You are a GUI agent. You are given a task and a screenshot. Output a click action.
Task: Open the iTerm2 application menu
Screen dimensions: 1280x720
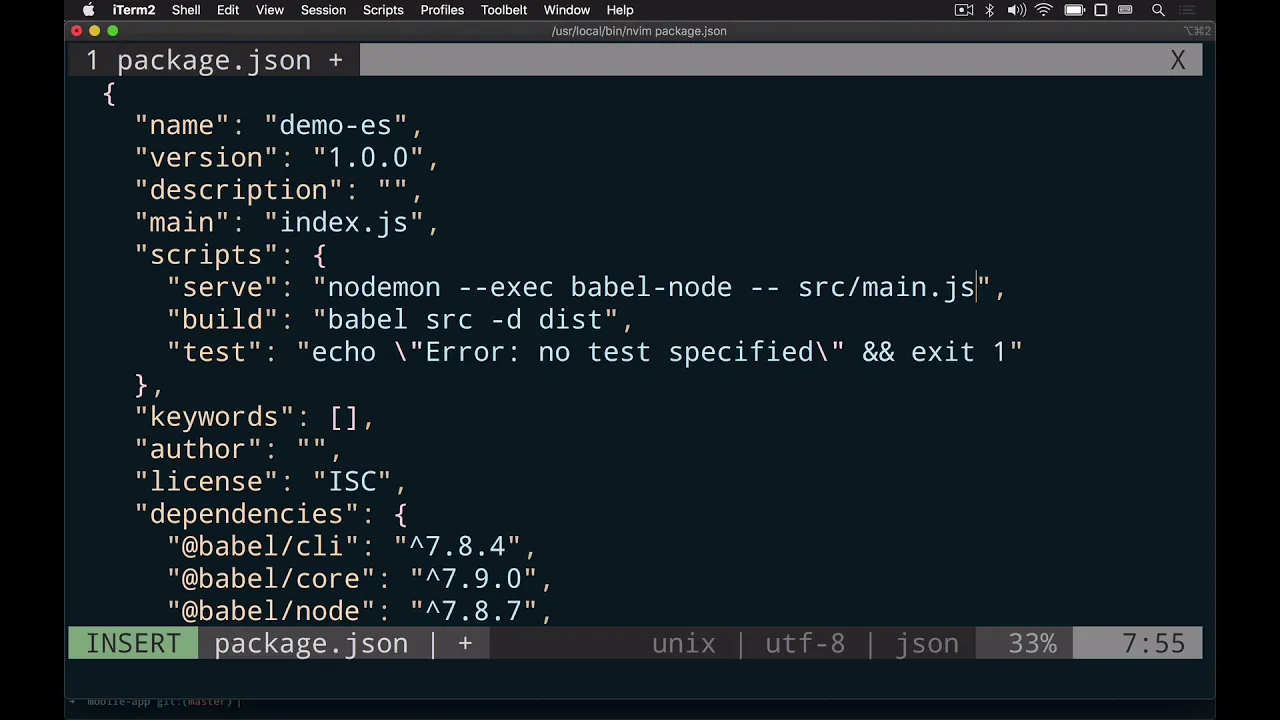coord(134,10)
